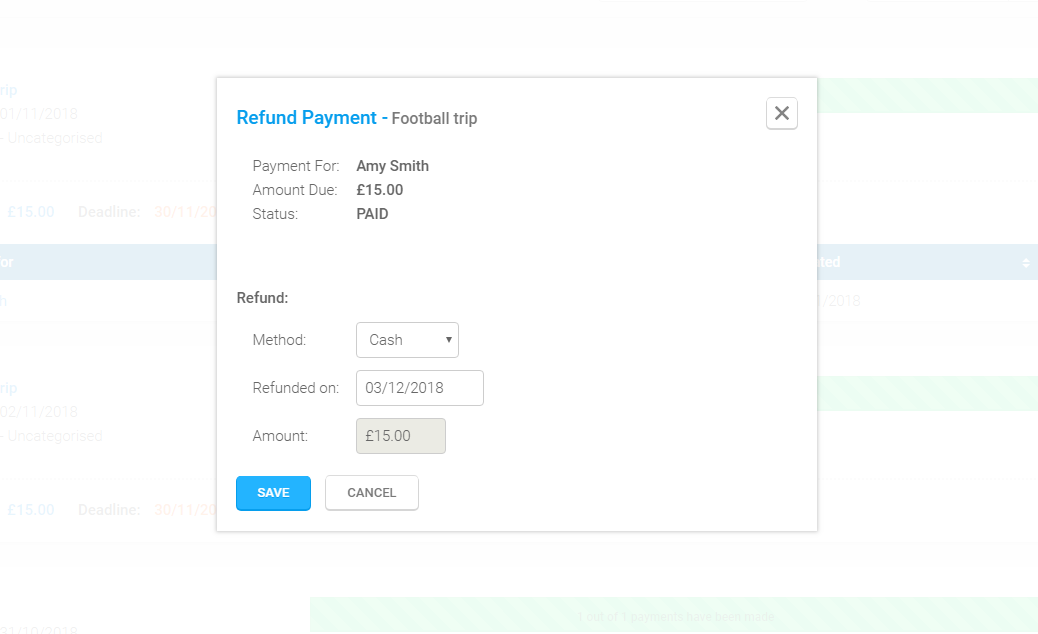Click the arrow on the Cash dropdown
Screen dimensions: 1038x634
pos(449,340)
